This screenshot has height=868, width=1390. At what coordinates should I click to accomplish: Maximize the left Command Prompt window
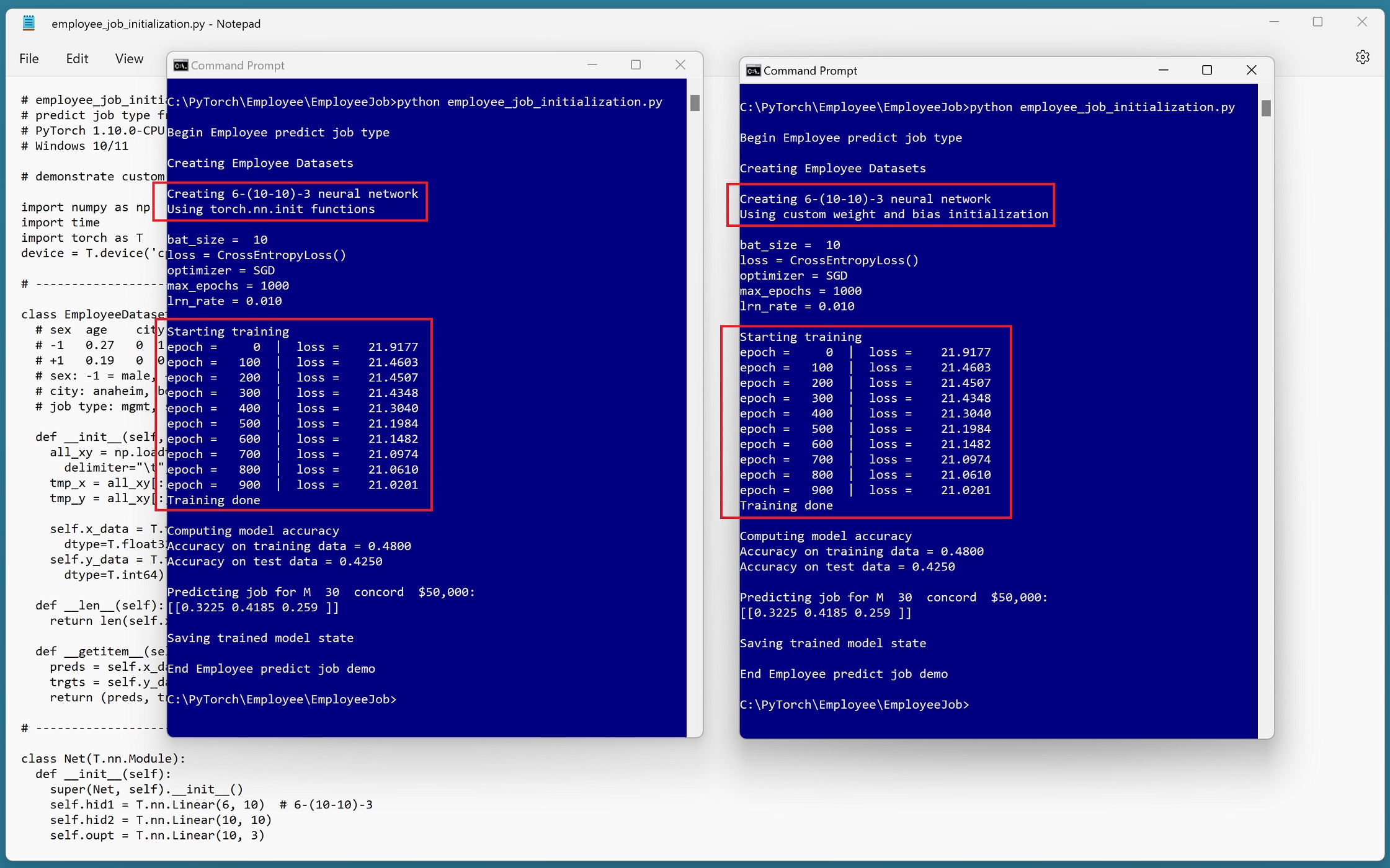click(635, 64)
